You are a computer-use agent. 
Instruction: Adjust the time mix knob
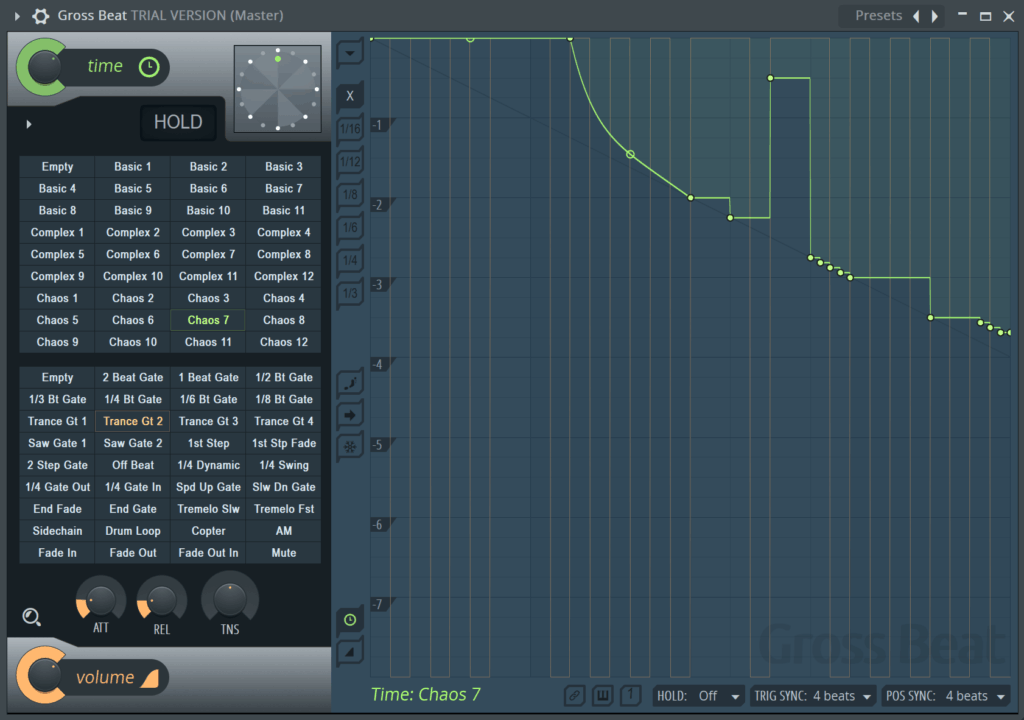tap(44, 67)
